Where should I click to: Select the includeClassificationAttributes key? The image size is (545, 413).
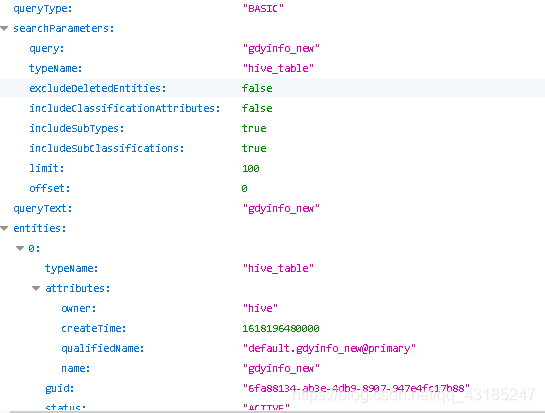(125, 108)
